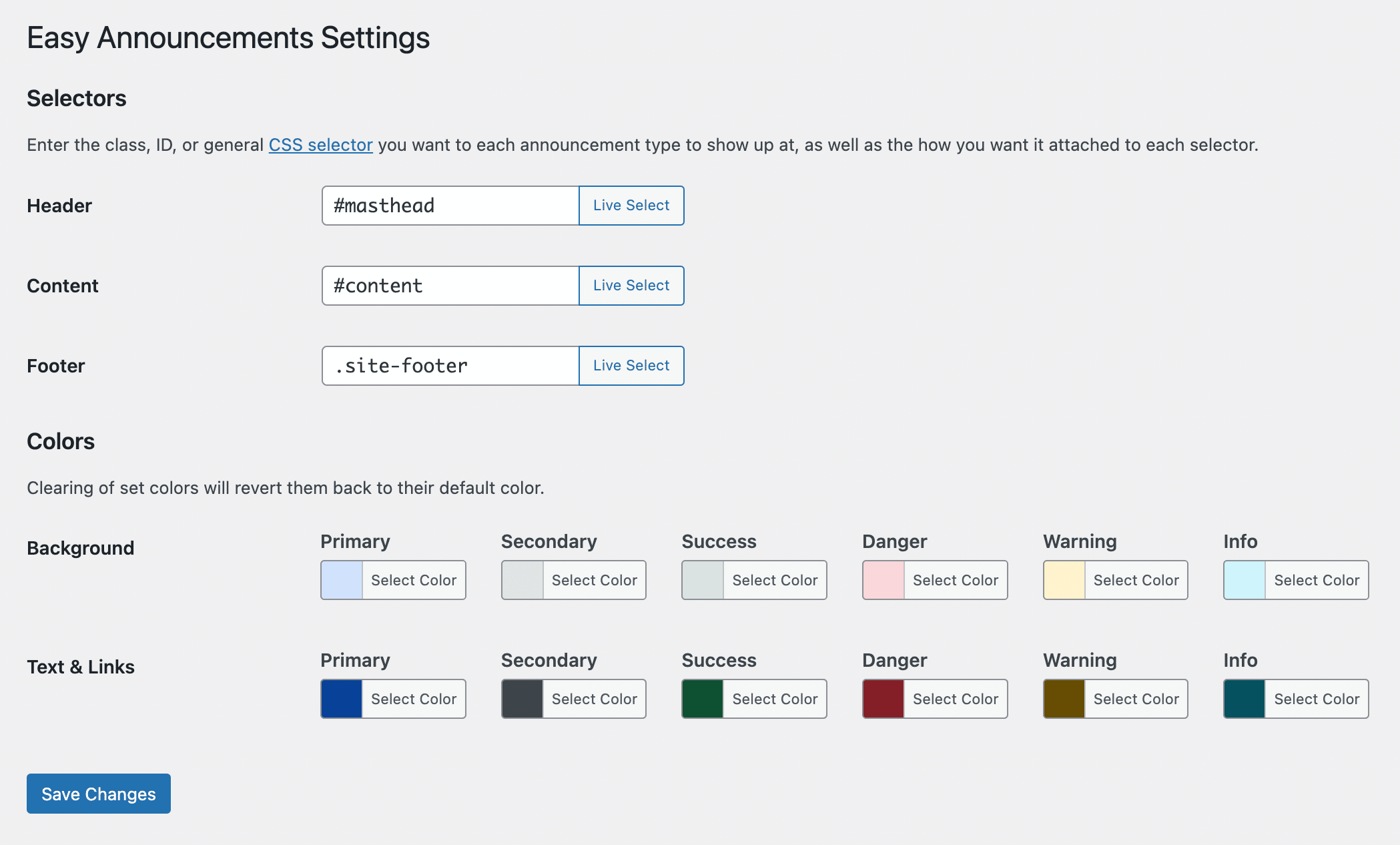1400x845 pixels.
Task: Pick the Background Info light cyan swatch
Action: pyautogui.click(x=1245, y=580)
